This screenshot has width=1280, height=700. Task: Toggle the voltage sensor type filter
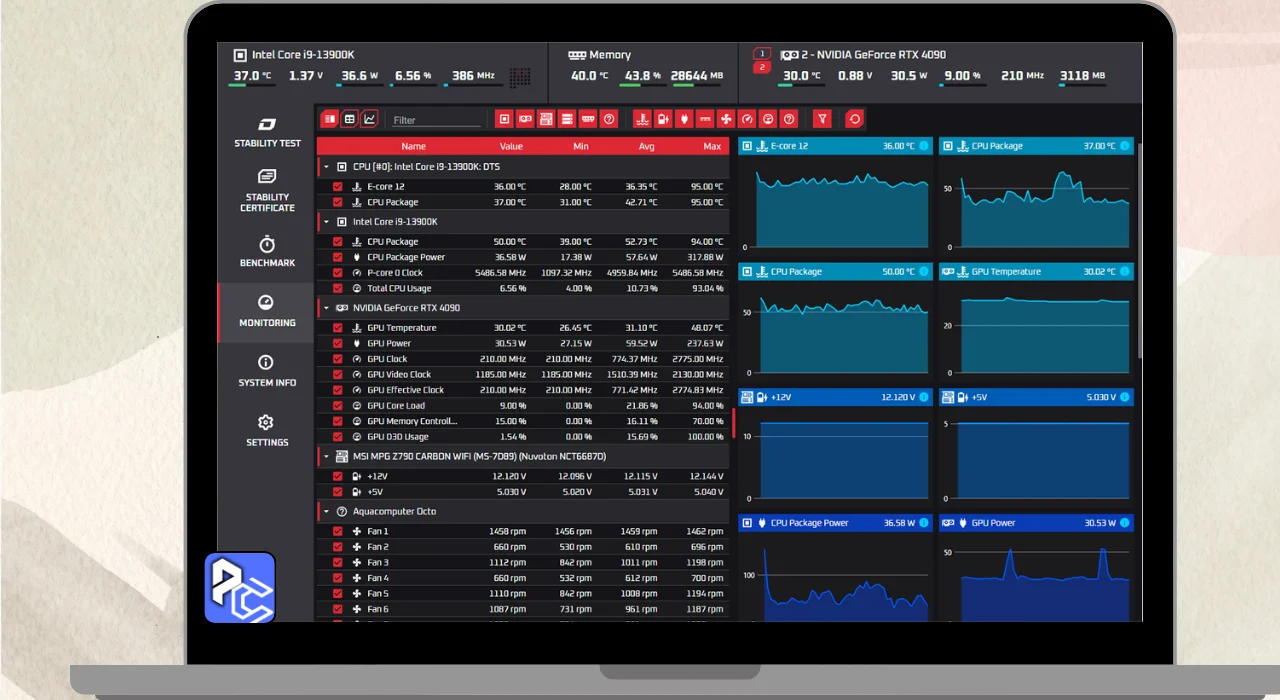(x=663, y=119)
